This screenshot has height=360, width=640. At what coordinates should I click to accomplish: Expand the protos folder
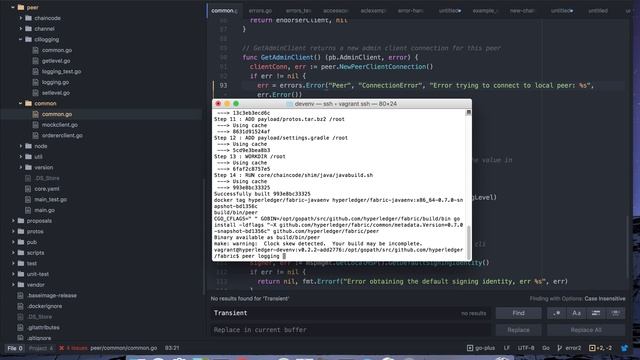point(13,231)
